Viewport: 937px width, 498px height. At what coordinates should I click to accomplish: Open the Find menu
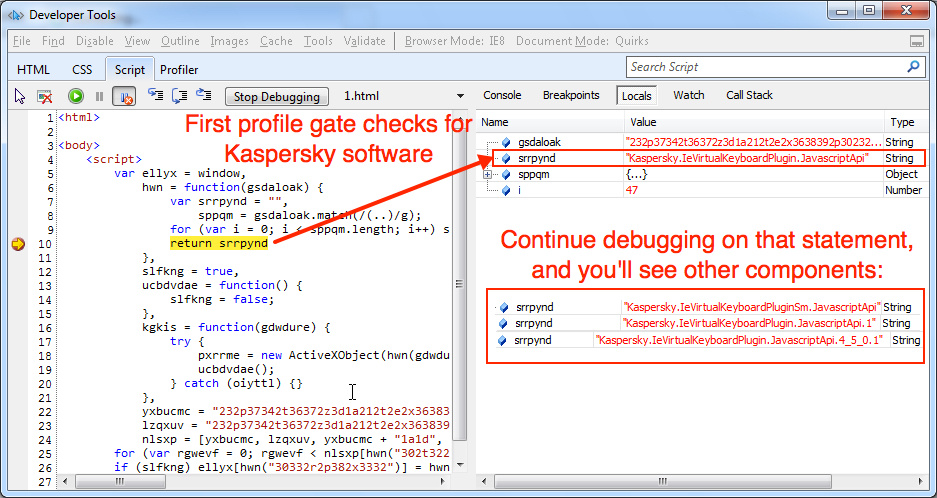(53, 41)
